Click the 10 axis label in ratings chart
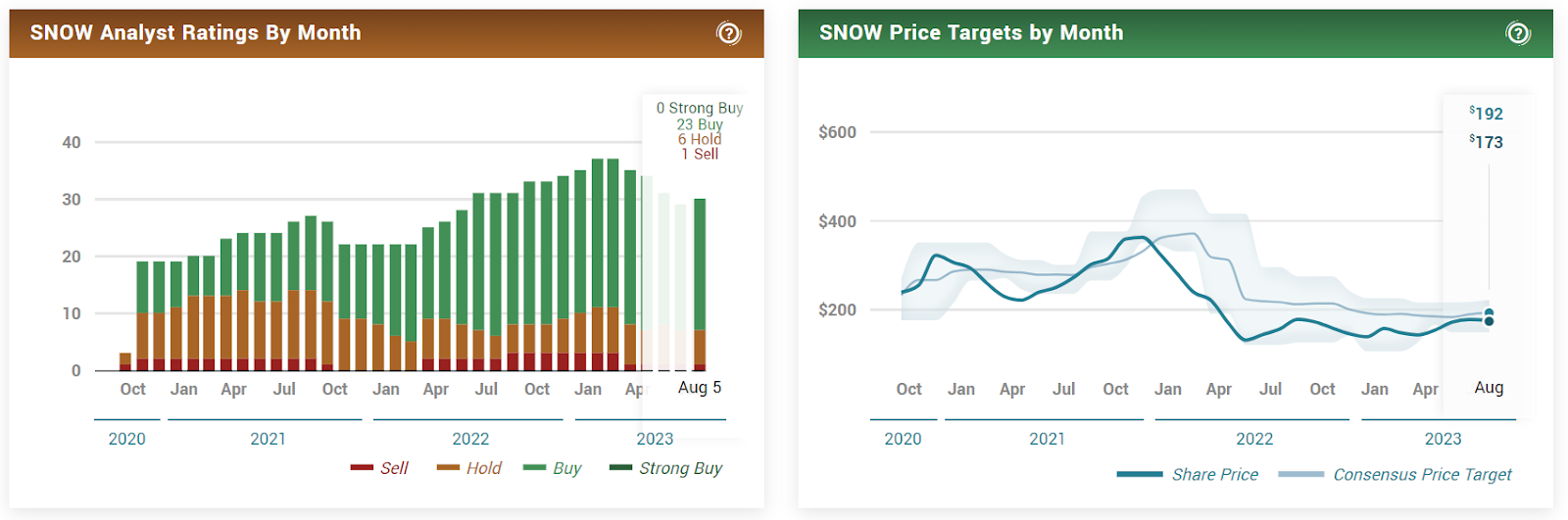Image resolution: width=1568 pixels, height=520 pixels. coord(72,313)
